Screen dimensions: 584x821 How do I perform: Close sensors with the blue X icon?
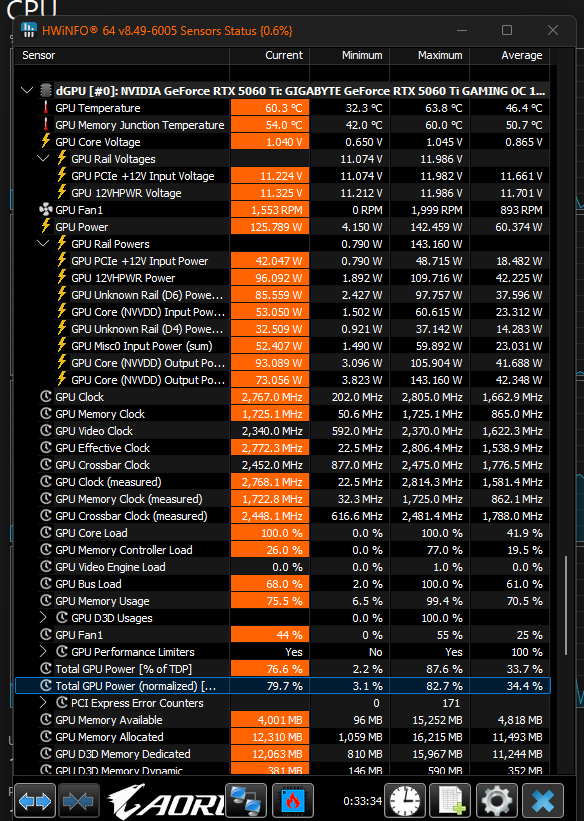[x=543, y=801]
